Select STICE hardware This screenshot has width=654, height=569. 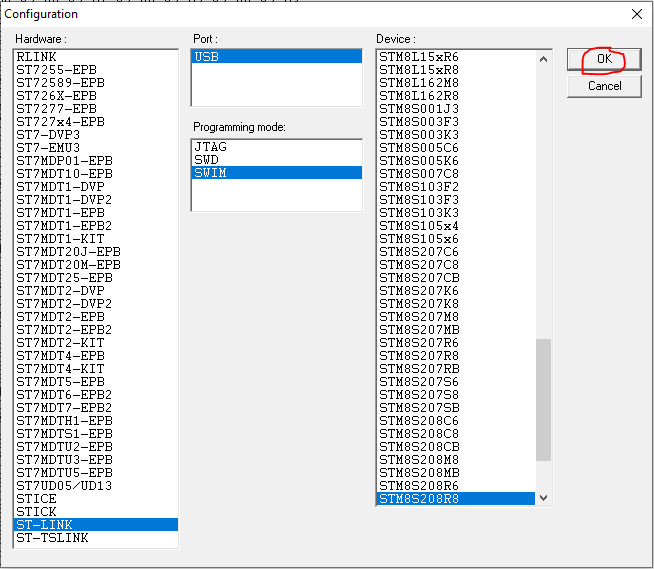pos(96,499)
